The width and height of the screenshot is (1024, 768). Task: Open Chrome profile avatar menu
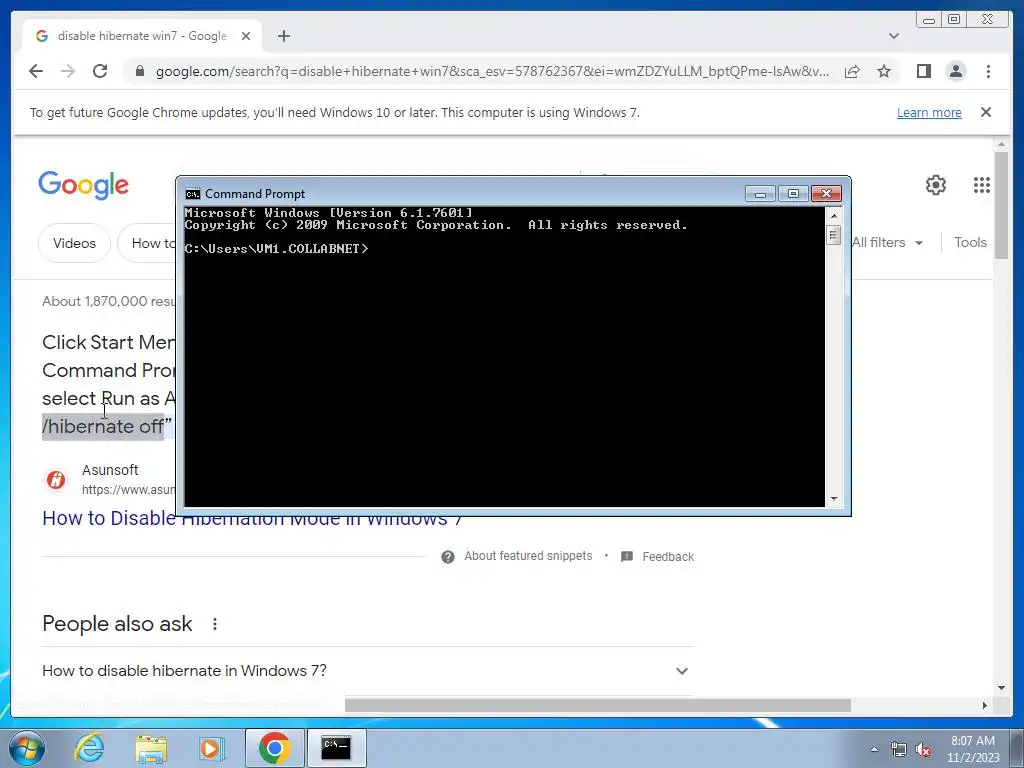955,71
